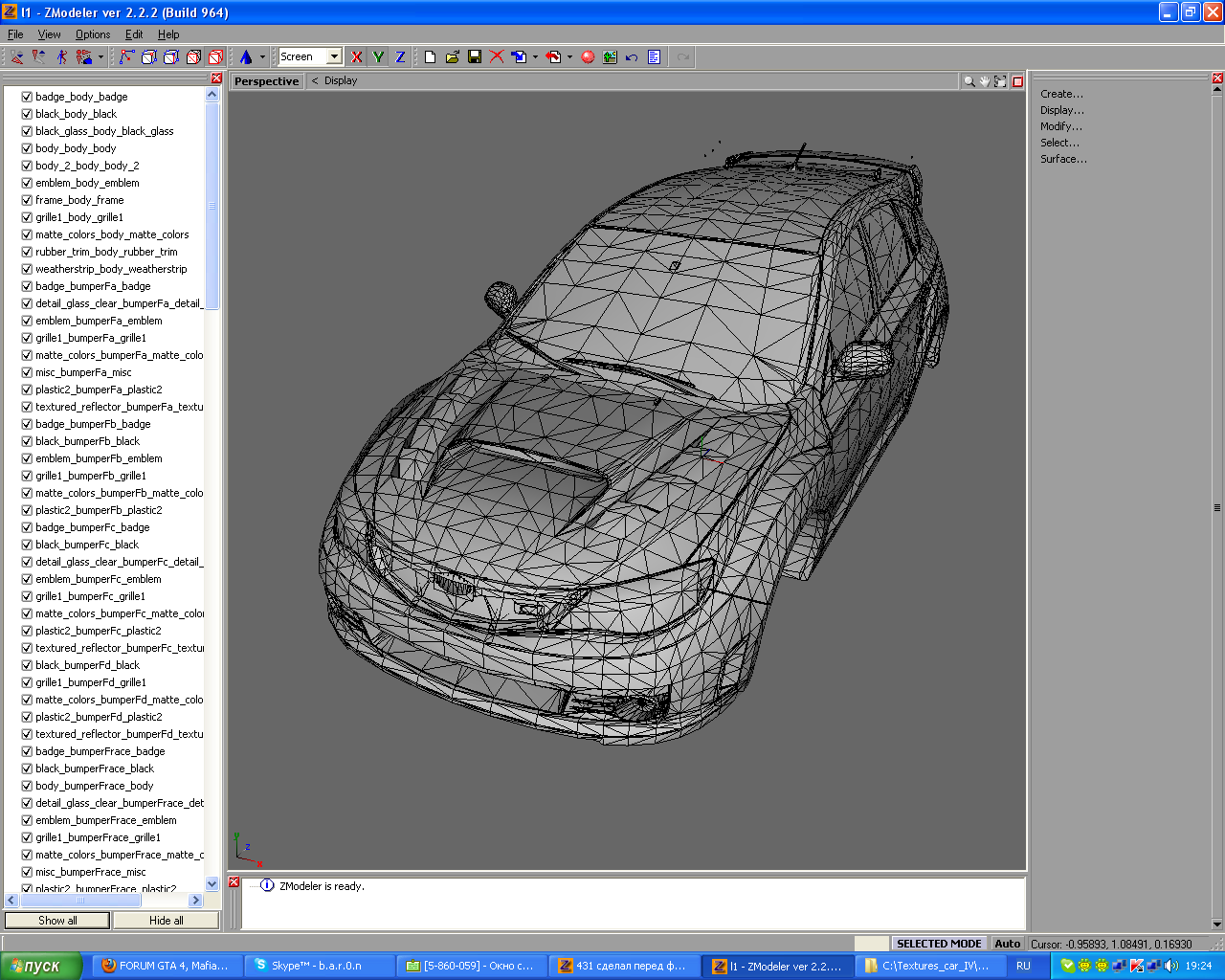Click the viewport zoom magnifier icon
Screen dimensions: 1225x980
[969, 81]
